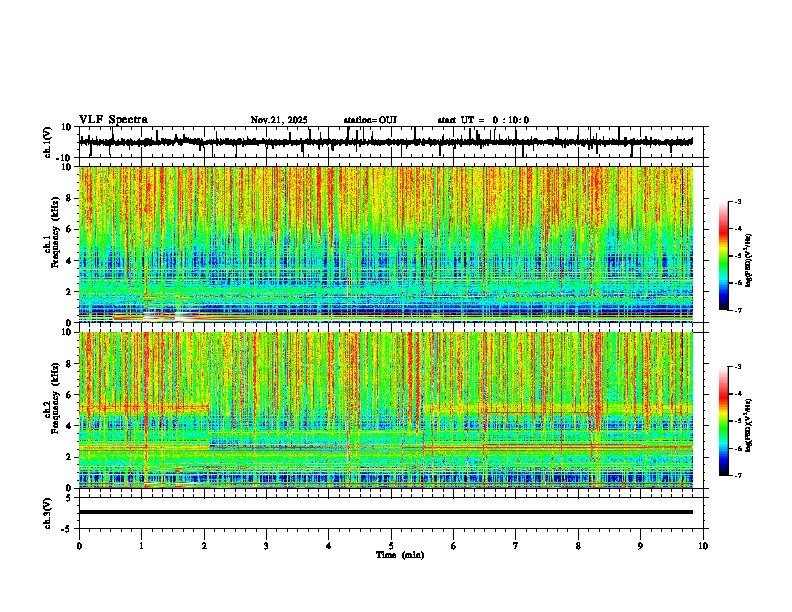The image size is (792, 612).
Task: Select the "ch.3(V)" axis label
Action: 48,513
